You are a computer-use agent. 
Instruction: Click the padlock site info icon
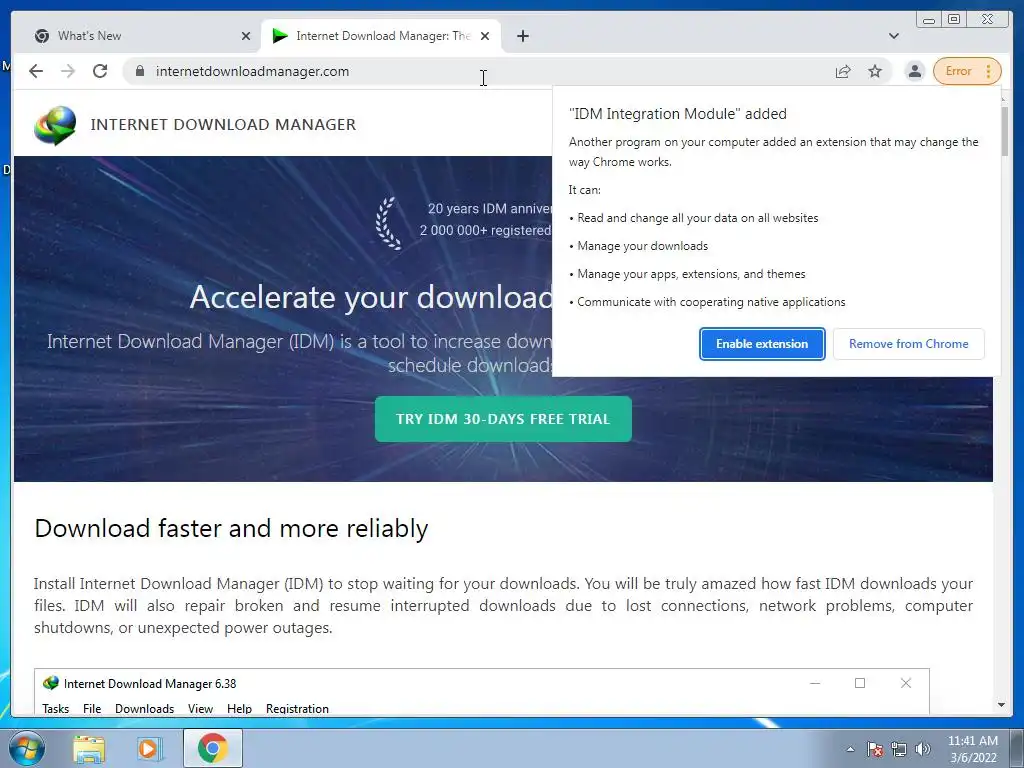140,71
